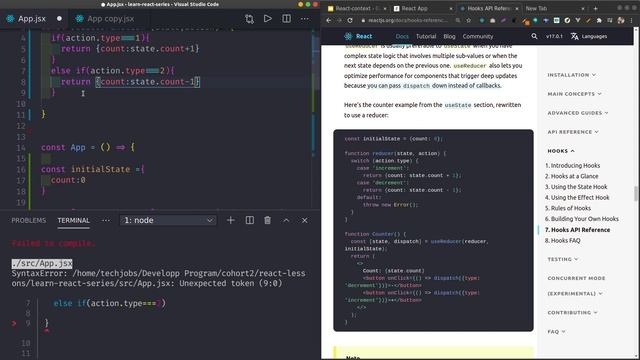This screenshot has height=360, width=640.
Task: Click the ./src/App.jsx path in terminal
Action: click(x=42, y=263)
